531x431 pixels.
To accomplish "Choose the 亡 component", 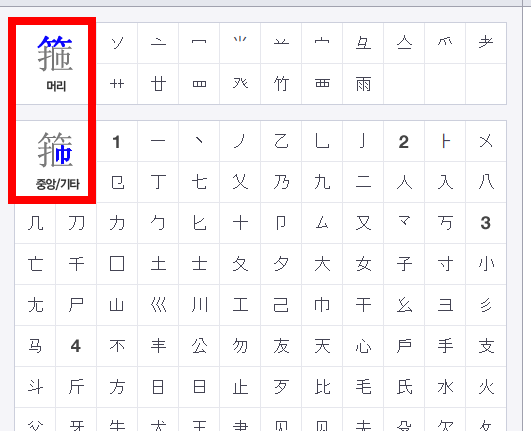I will [x=35, y=264].
